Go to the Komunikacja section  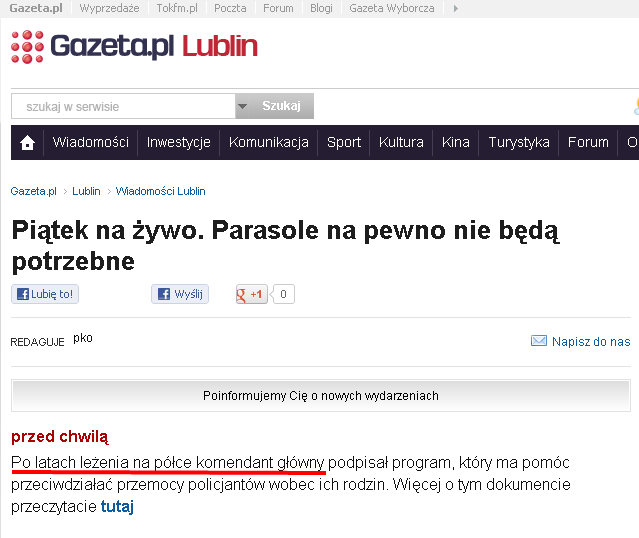(x=268, y=142)
